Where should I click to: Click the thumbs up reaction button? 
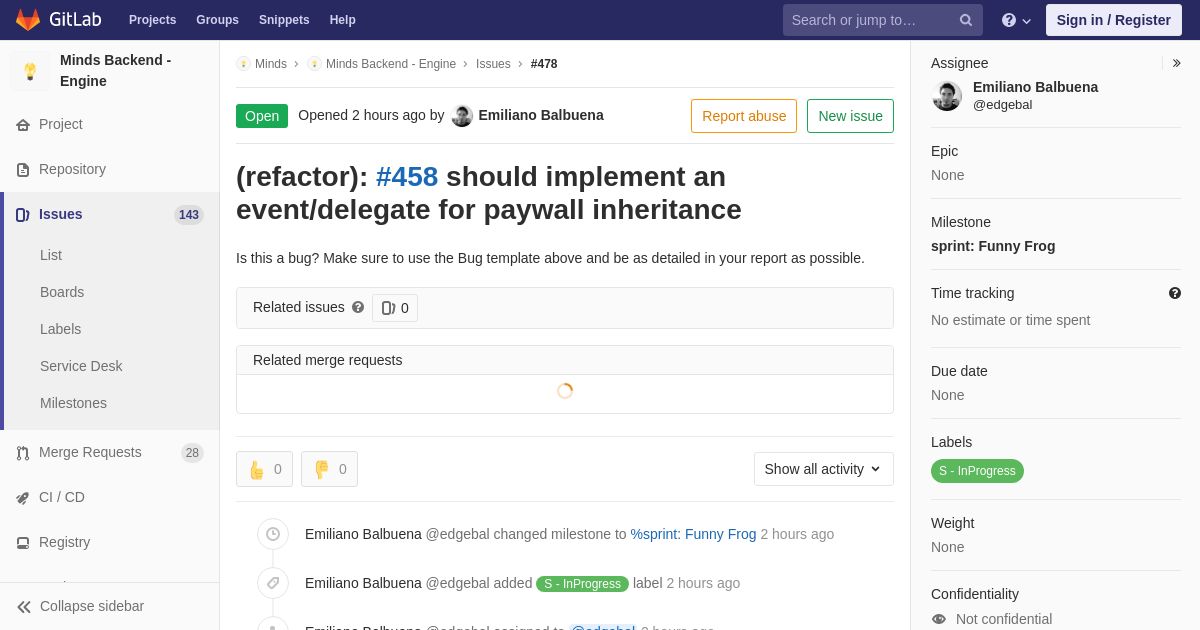coord(264,469)
